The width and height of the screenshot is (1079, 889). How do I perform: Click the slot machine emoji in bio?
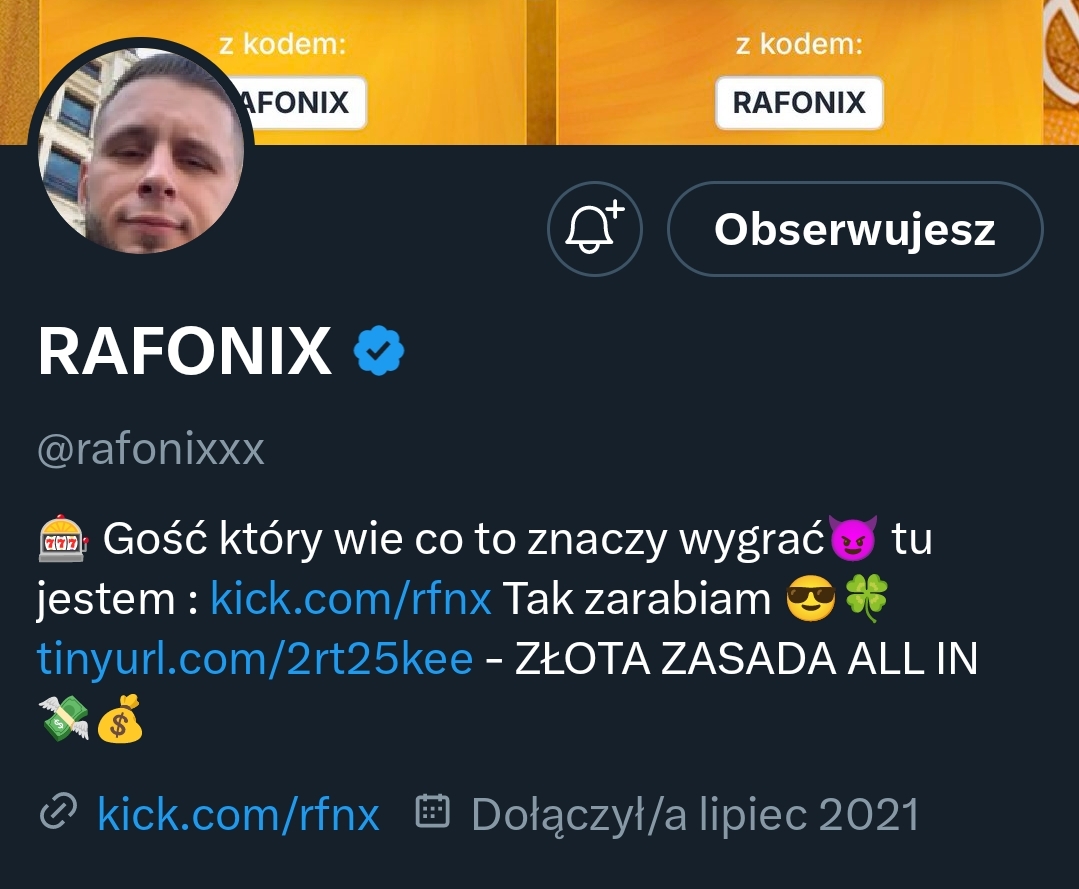pyautogui.click(x=63, y=541)
